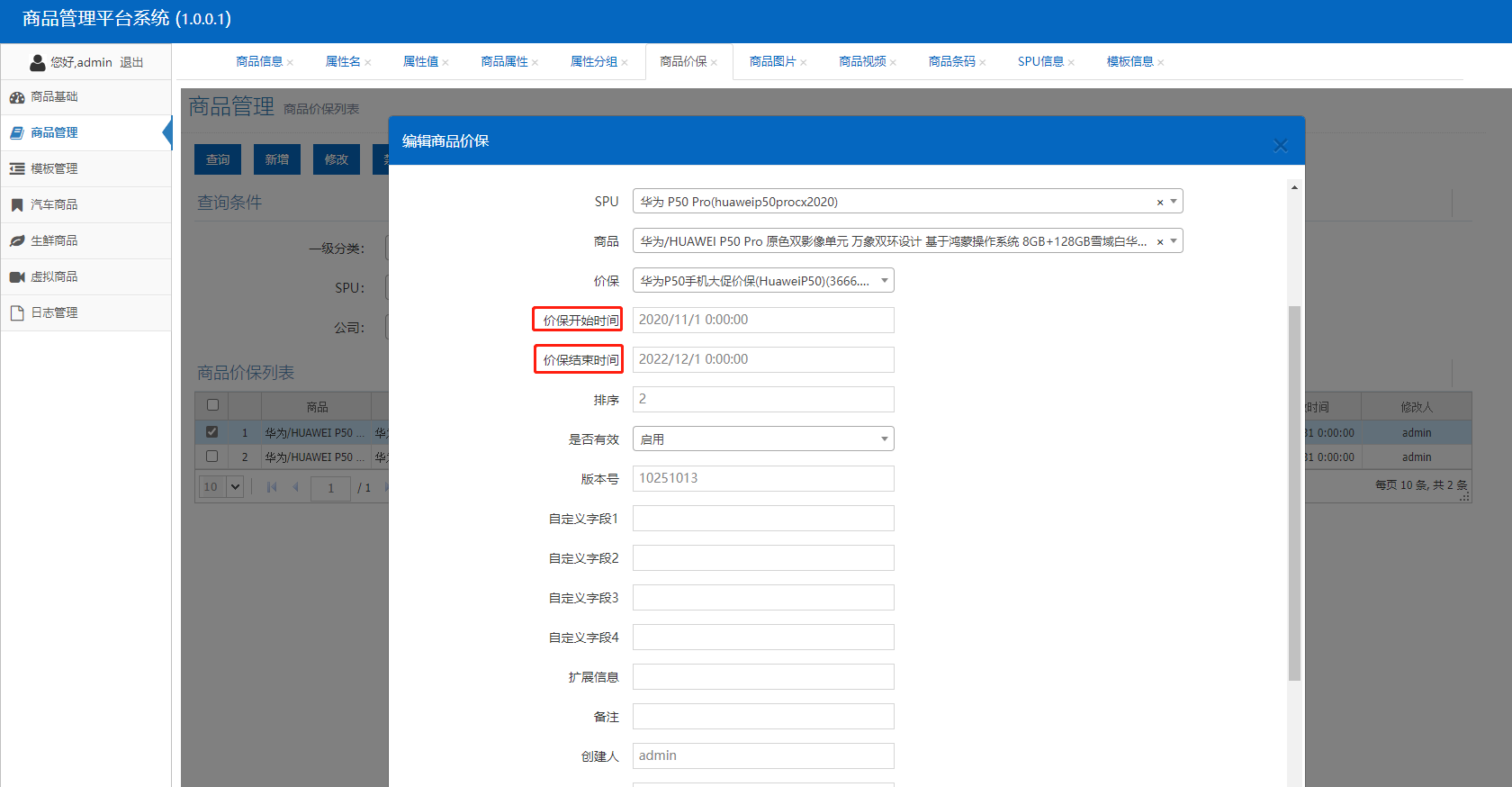The image size is (1512, 787).
Task: Focus the 自定义字段3 input field
Action: 763,598
